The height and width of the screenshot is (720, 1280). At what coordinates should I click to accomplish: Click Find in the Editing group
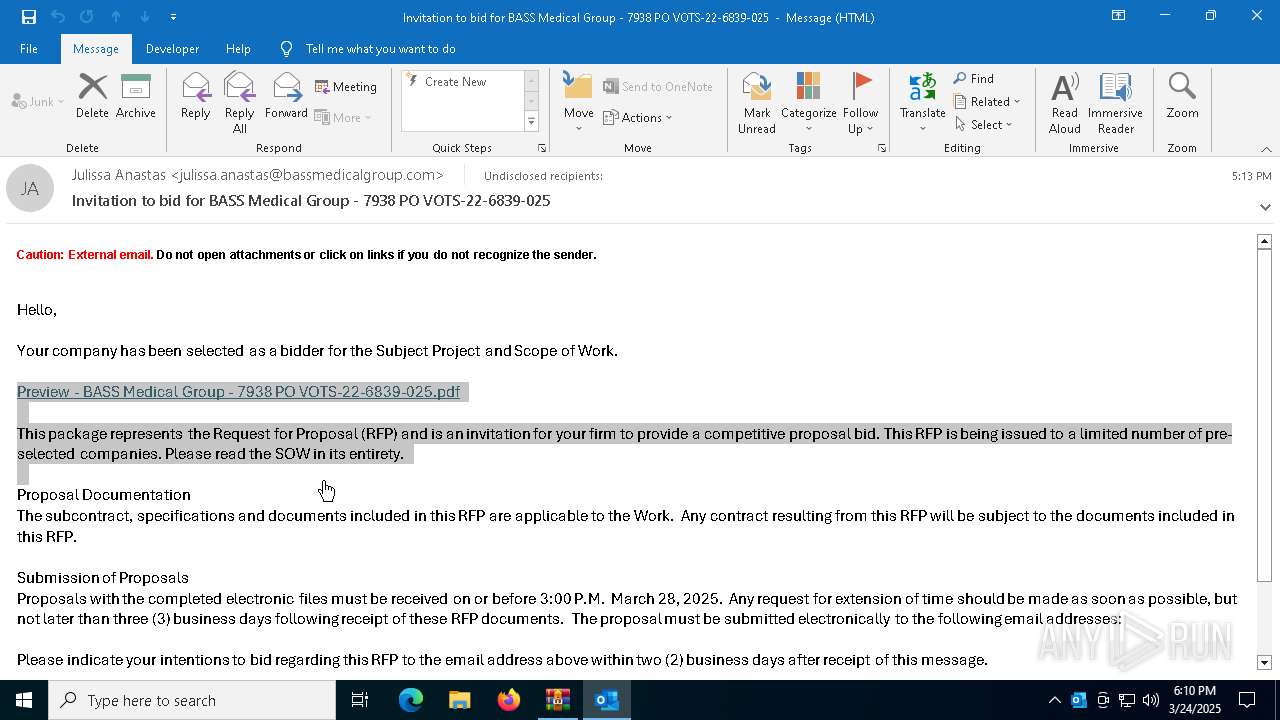pyautogui.click(x=974, y=79)
